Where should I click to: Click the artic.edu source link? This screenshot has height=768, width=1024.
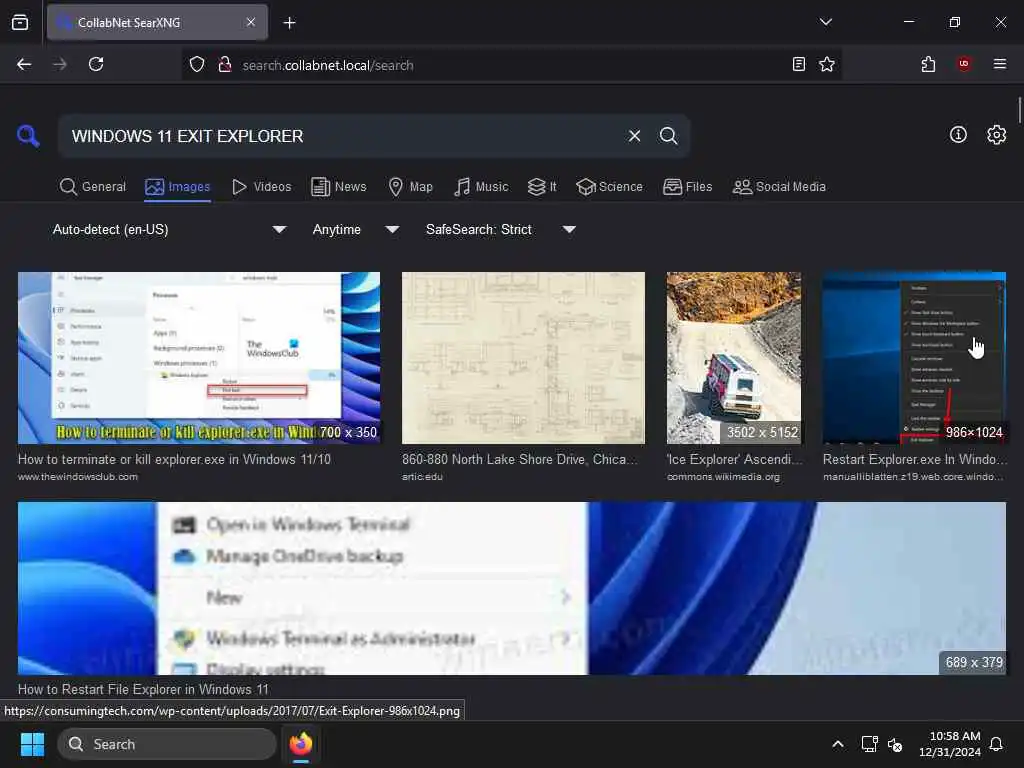tap(422, 477)
